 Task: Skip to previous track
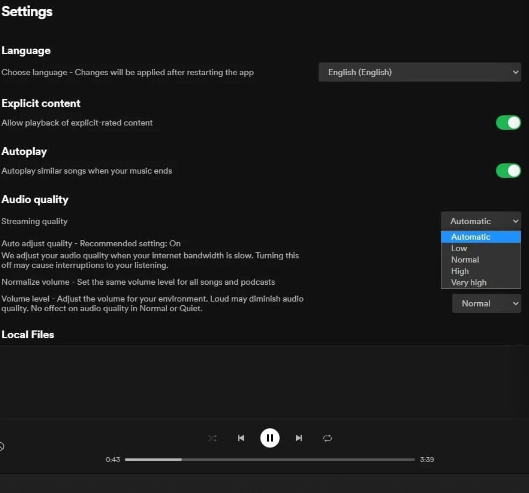(241, 438)
